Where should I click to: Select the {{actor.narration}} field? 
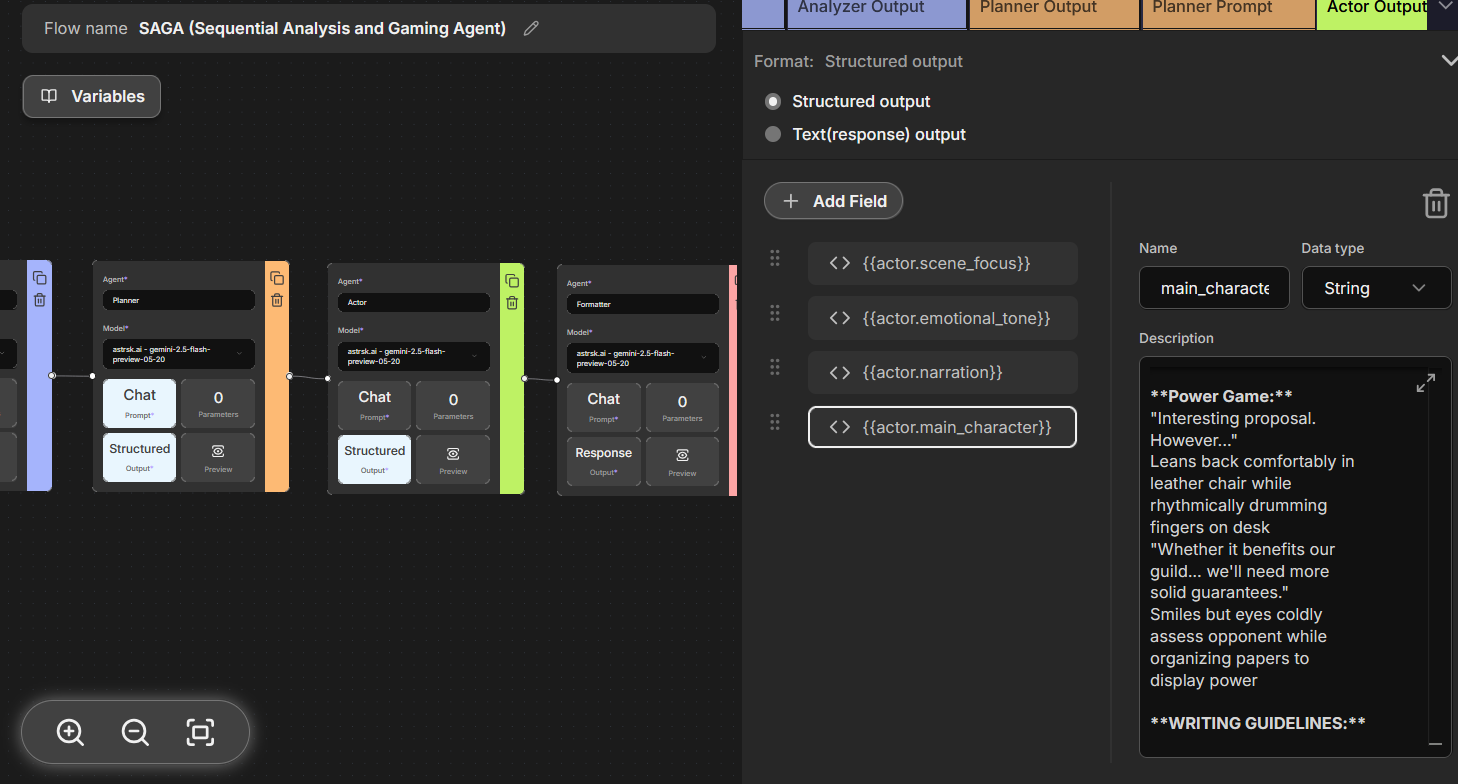click(x=942, y=372)
